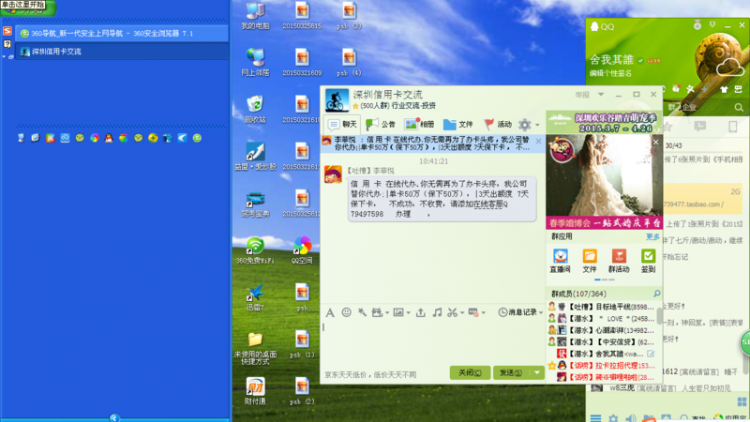The height and width of the screenshot is (422, 750).
Task: Click the Sogou input method S icon
Action: click(7, 31)
